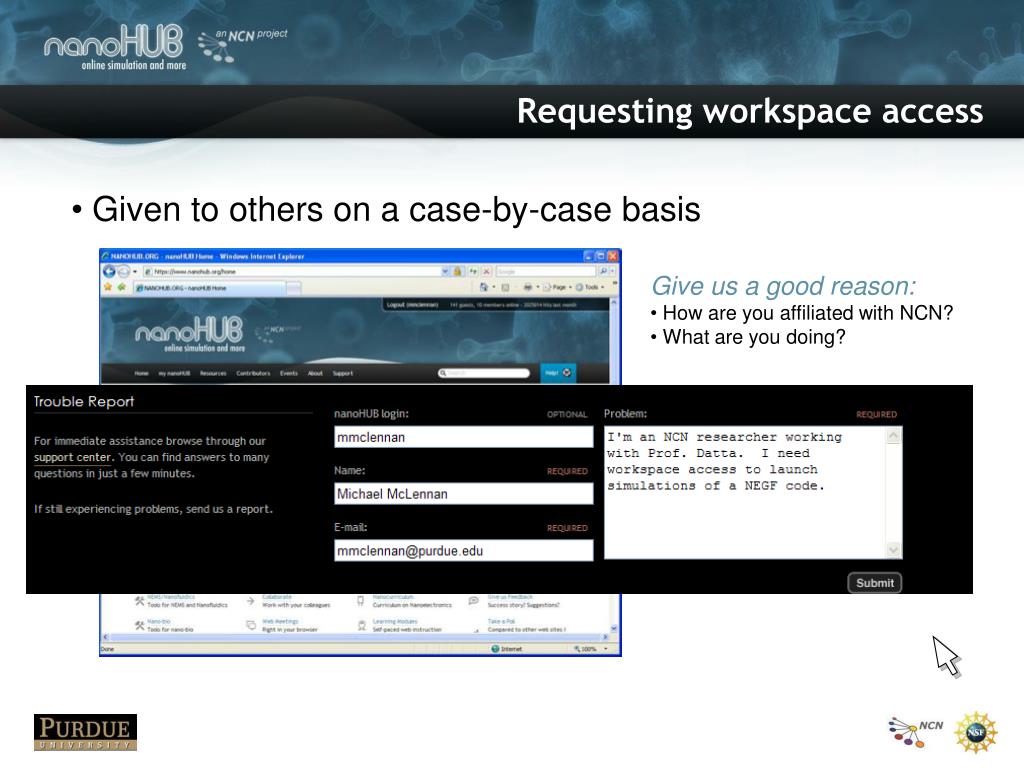The image size is (1024, 768).
Task: Select the NANOHUB.ORG - nanoHUB Home tab
Action: (x=209, y=288)
